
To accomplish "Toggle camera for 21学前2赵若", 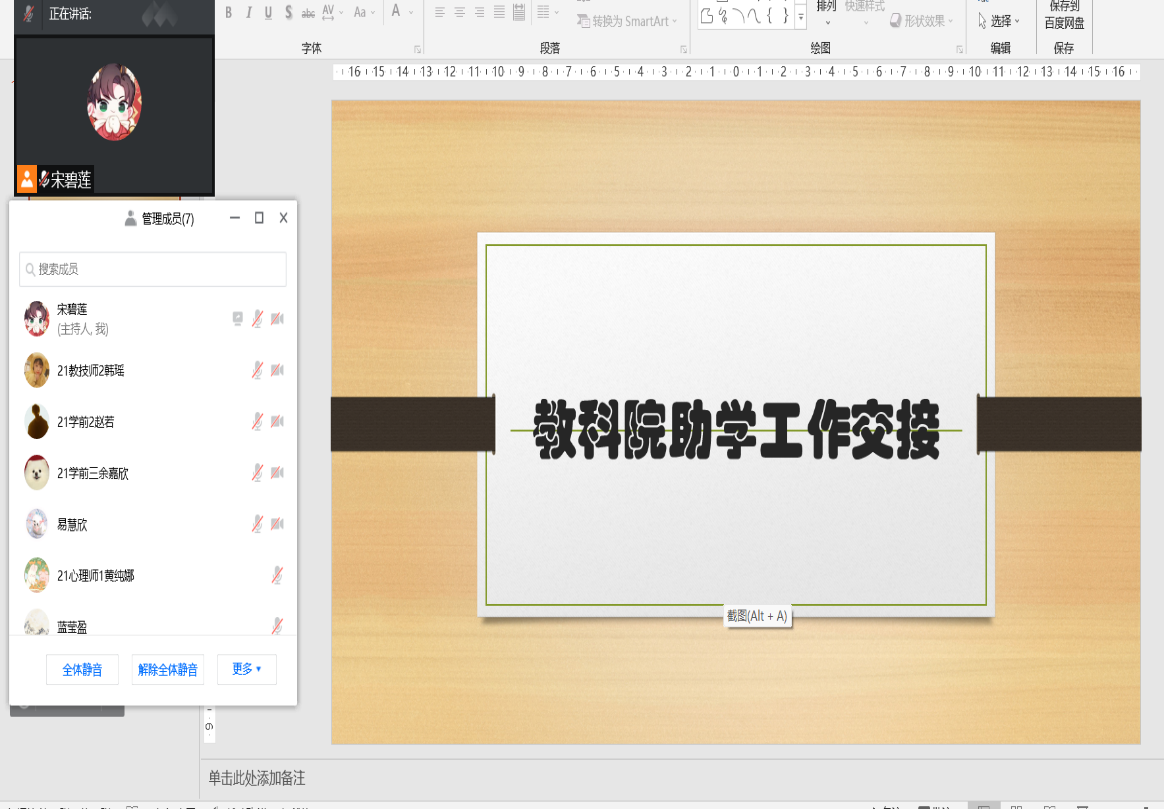I will coord(277,422).
